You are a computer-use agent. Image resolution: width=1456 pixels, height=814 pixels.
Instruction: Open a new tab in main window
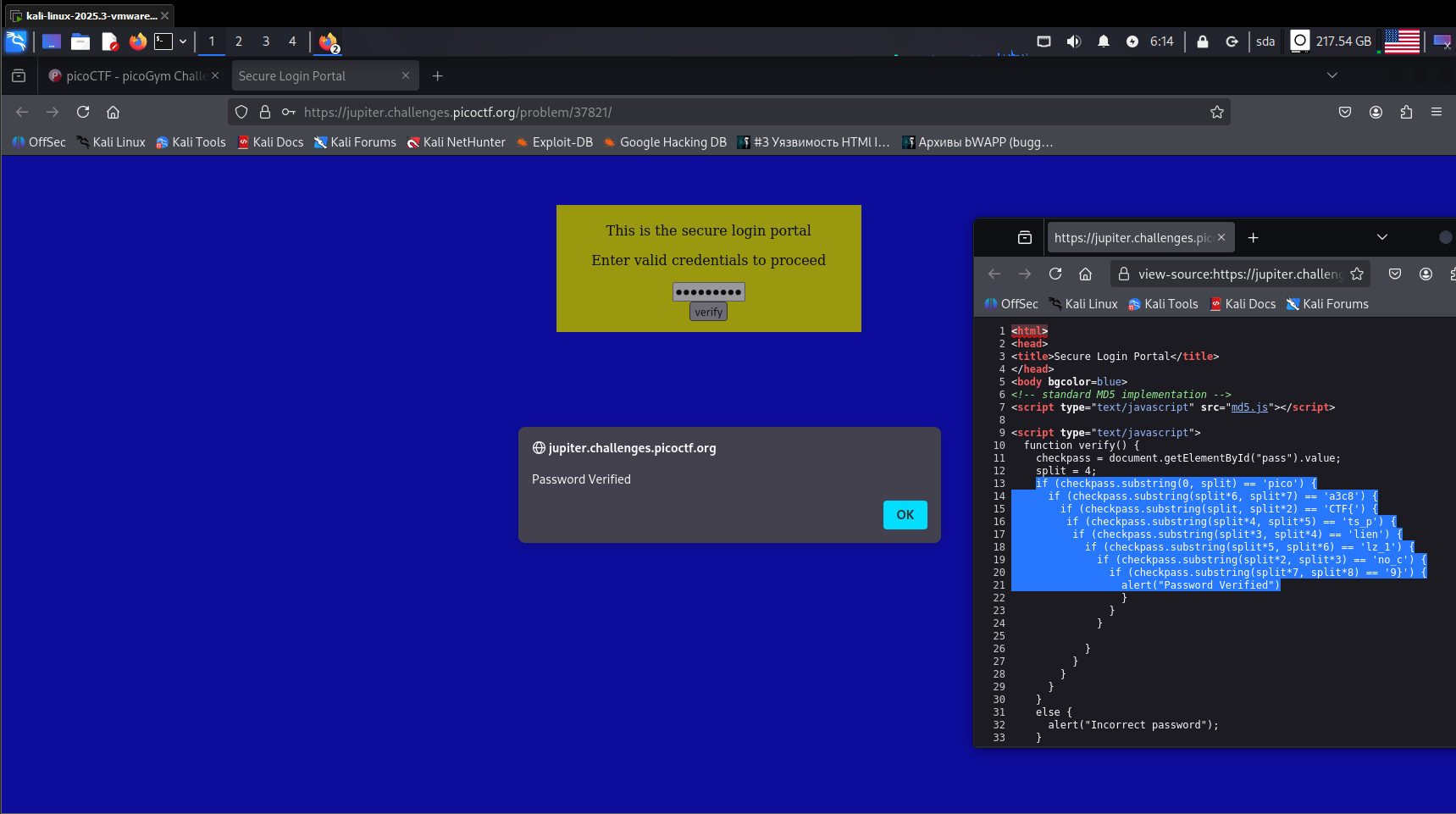pos(437,76)
